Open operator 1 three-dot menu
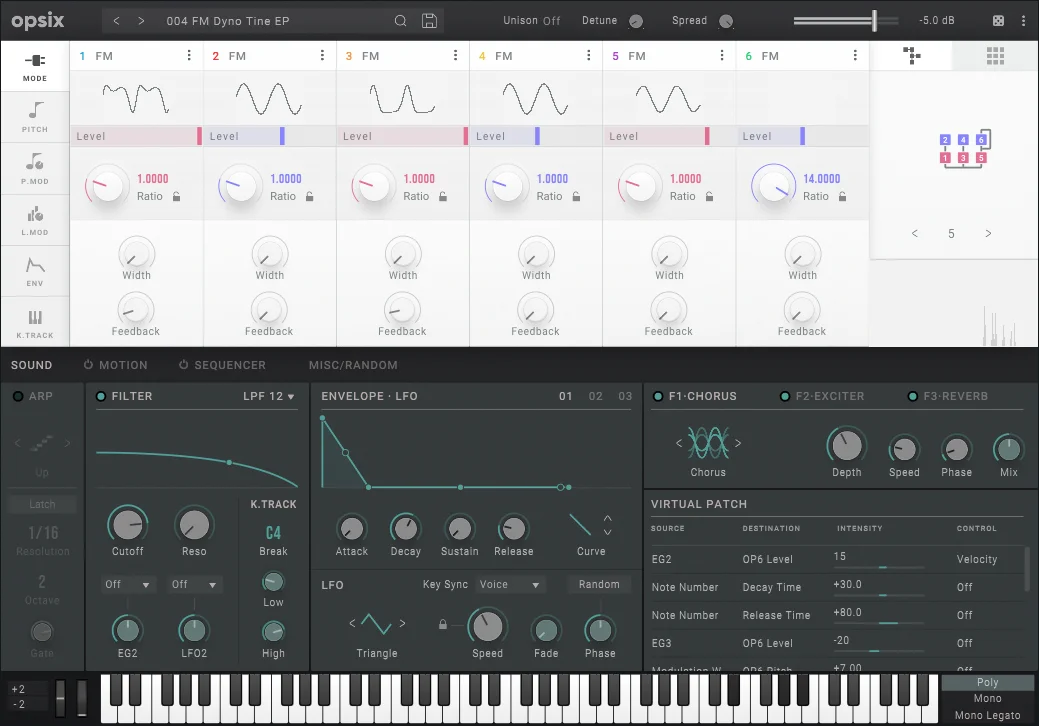The height and width of the screenshot is (726, 1039). (189, 56)
